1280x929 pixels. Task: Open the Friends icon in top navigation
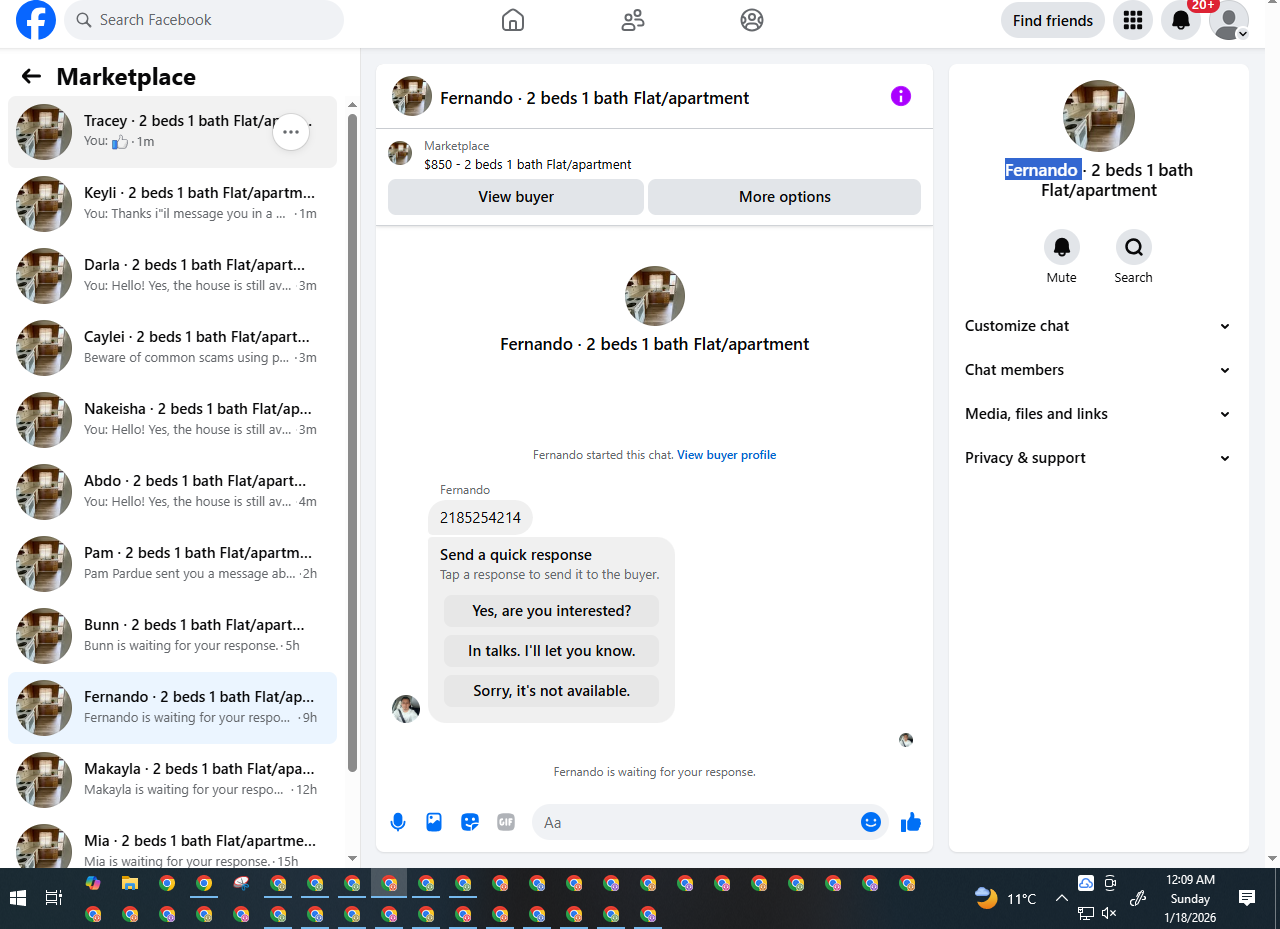(632, 20)
